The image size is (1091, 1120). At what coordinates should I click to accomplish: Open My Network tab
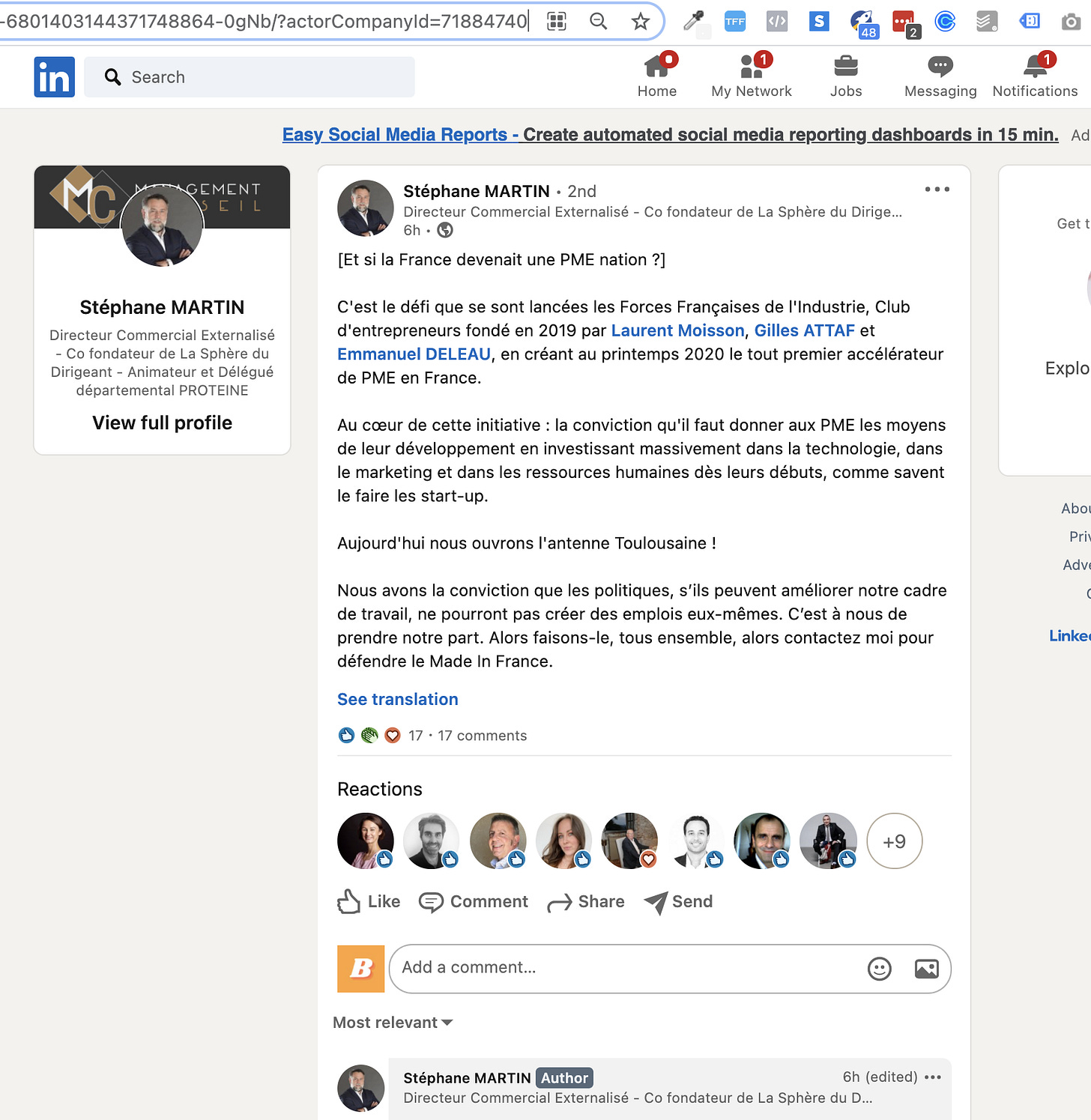[752, 76]
